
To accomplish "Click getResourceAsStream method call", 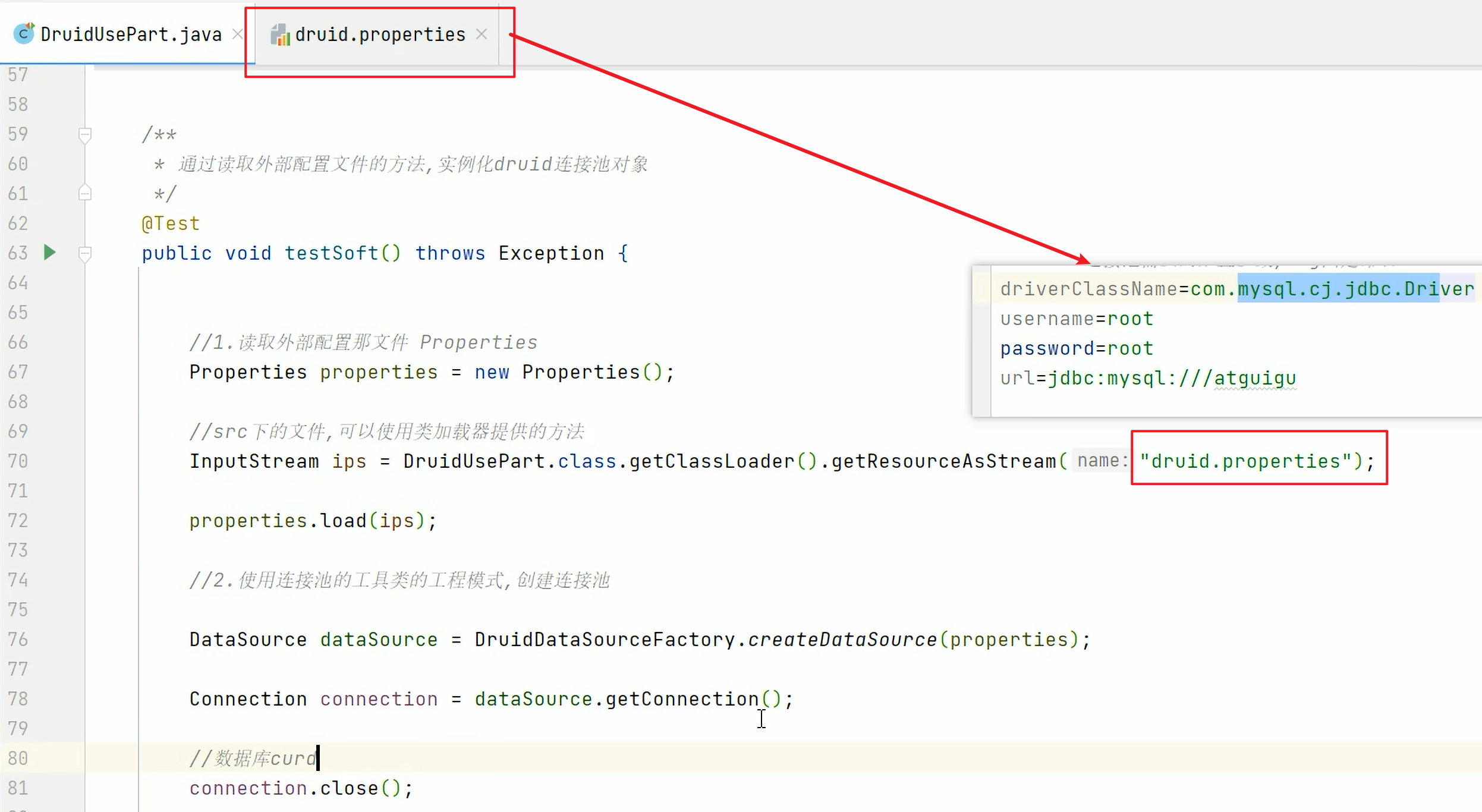I will click(943, 461).
